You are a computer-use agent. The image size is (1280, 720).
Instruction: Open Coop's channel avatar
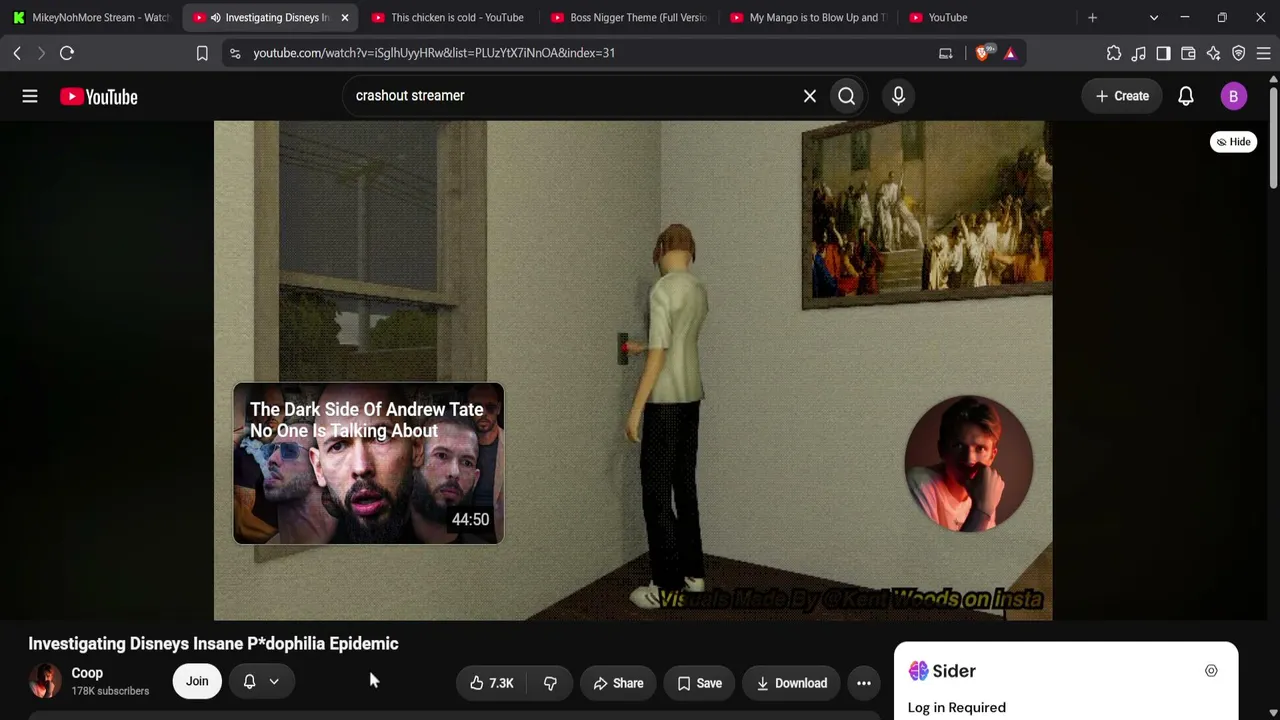[45, 681]
